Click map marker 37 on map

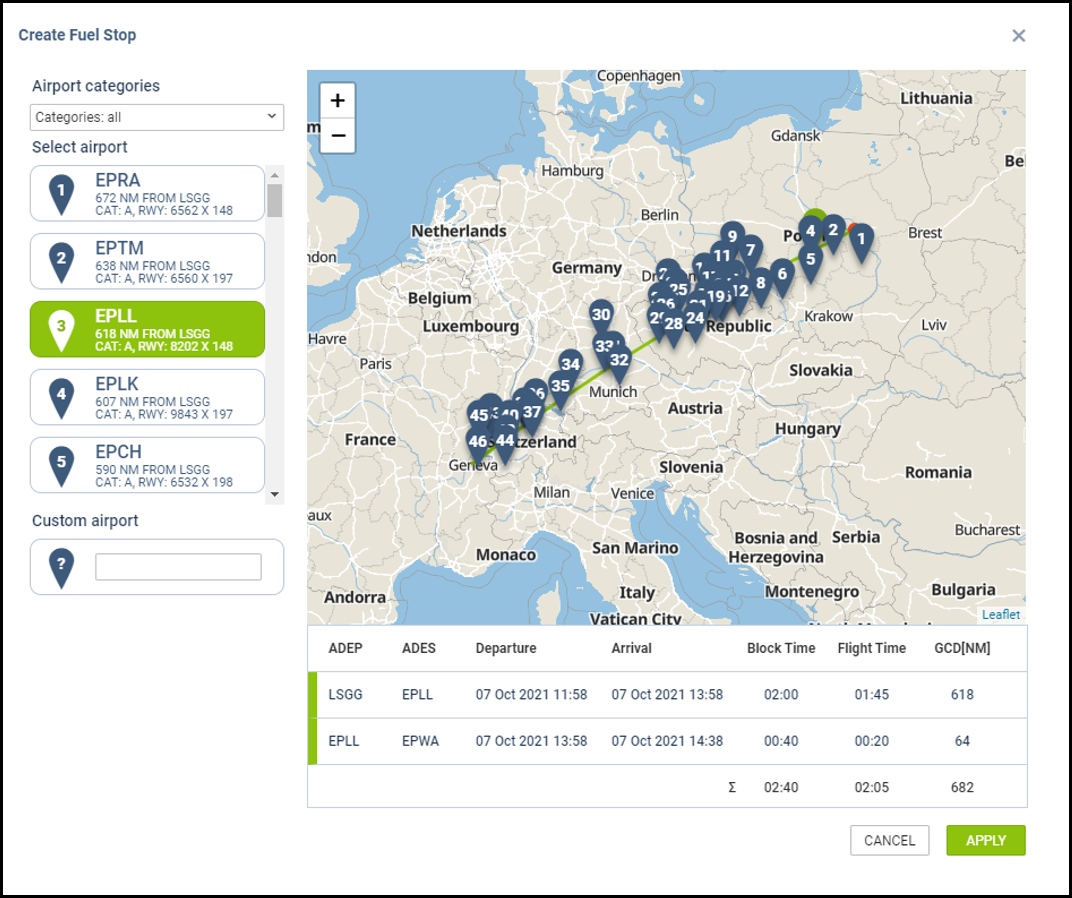coord(532,416)
